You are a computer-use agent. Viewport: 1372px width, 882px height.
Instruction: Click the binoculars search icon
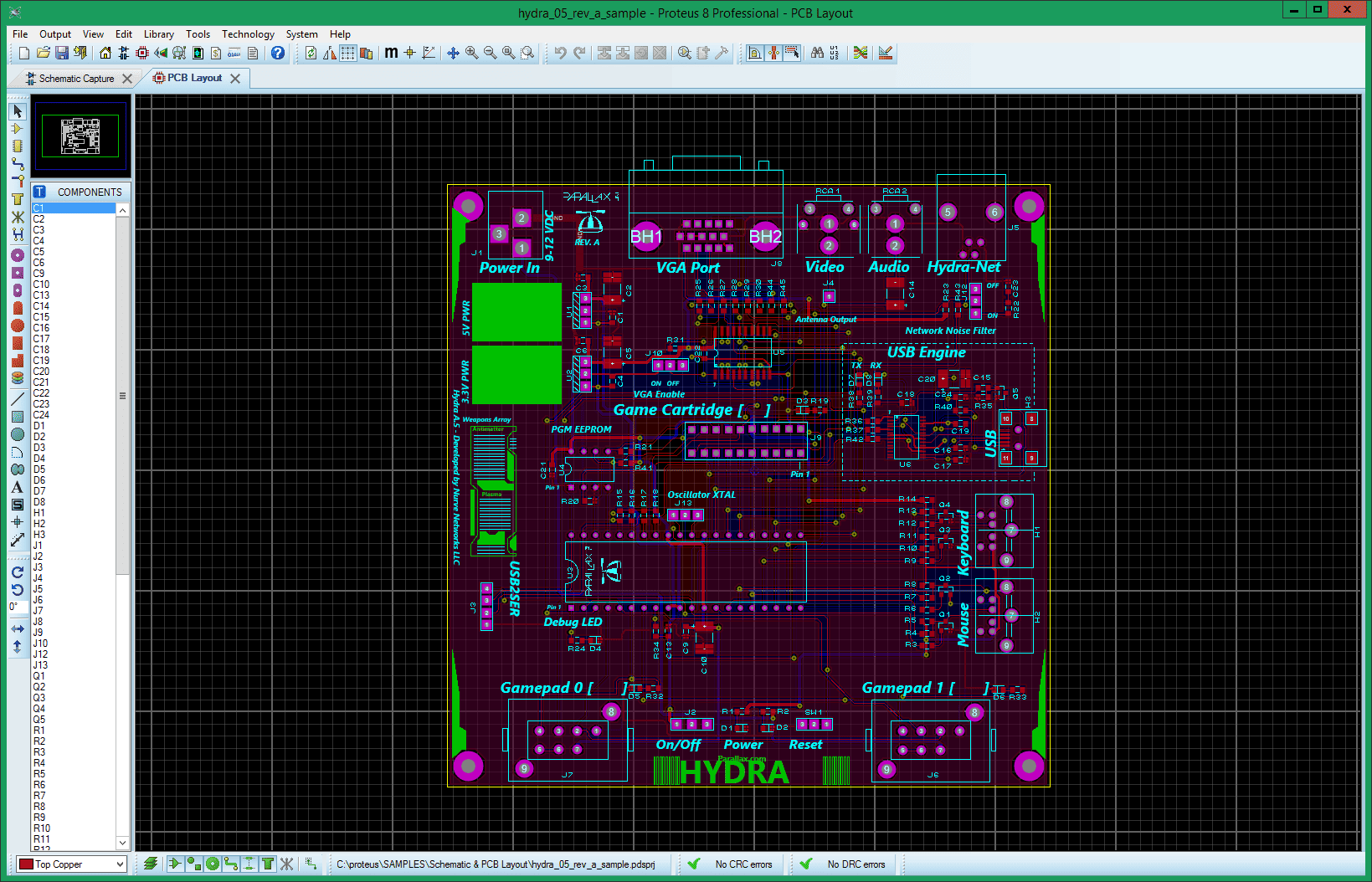816,53
